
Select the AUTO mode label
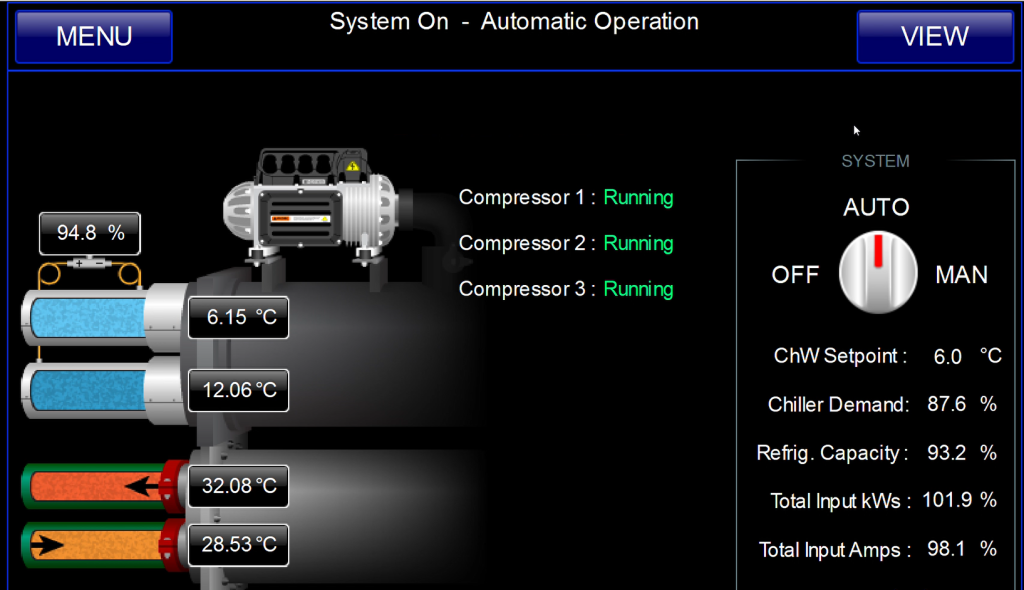pyautogui.click(x=876, y=208)
